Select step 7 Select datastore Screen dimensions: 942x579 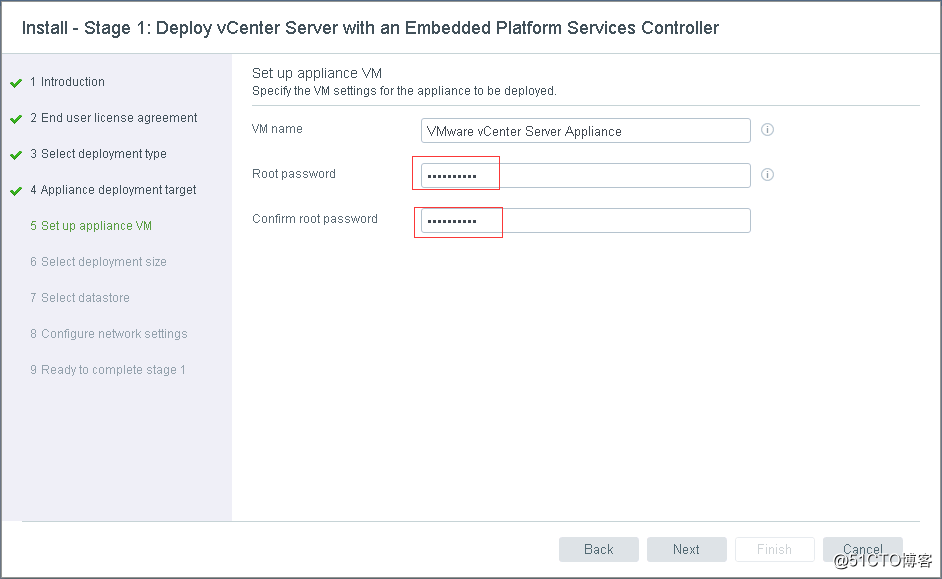[x=80, y=298]
